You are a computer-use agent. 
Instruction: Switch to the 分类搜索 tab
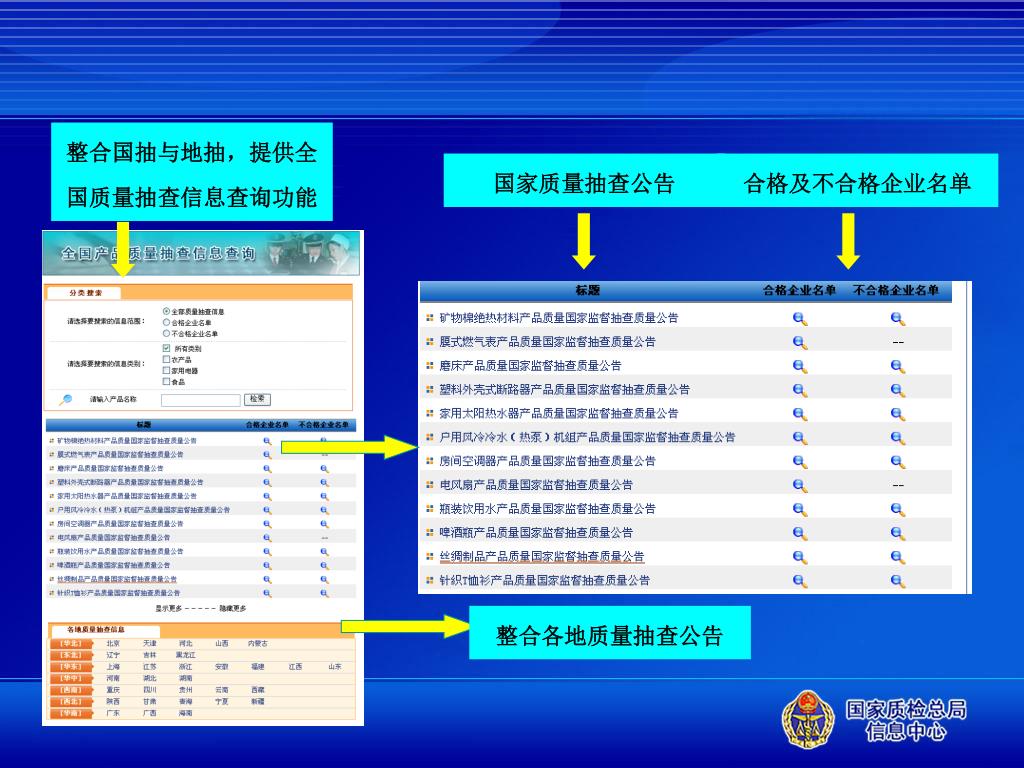[x=86, y=293]
